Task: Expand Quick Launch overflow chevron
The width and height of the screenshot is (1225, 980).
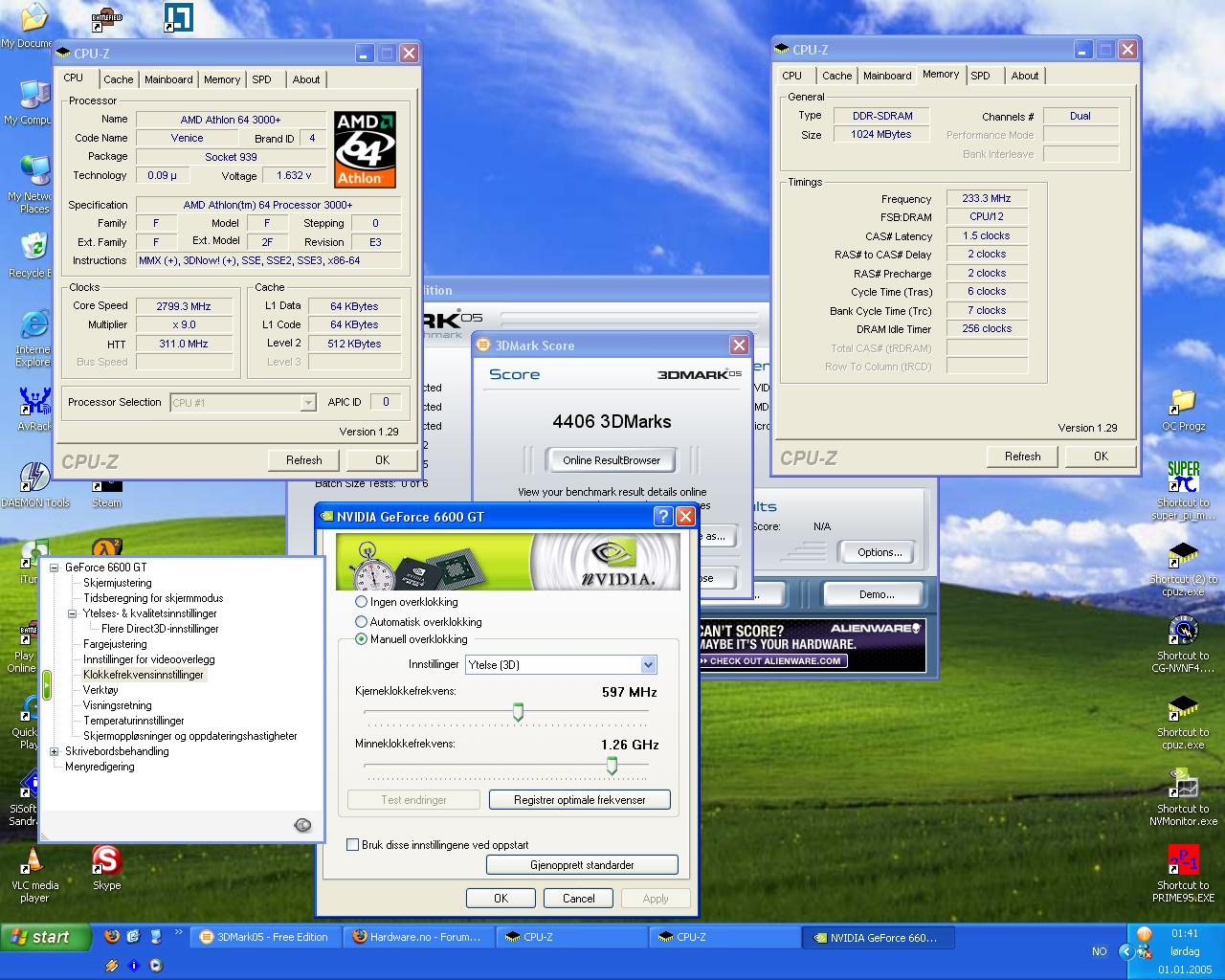Action: 178,933
